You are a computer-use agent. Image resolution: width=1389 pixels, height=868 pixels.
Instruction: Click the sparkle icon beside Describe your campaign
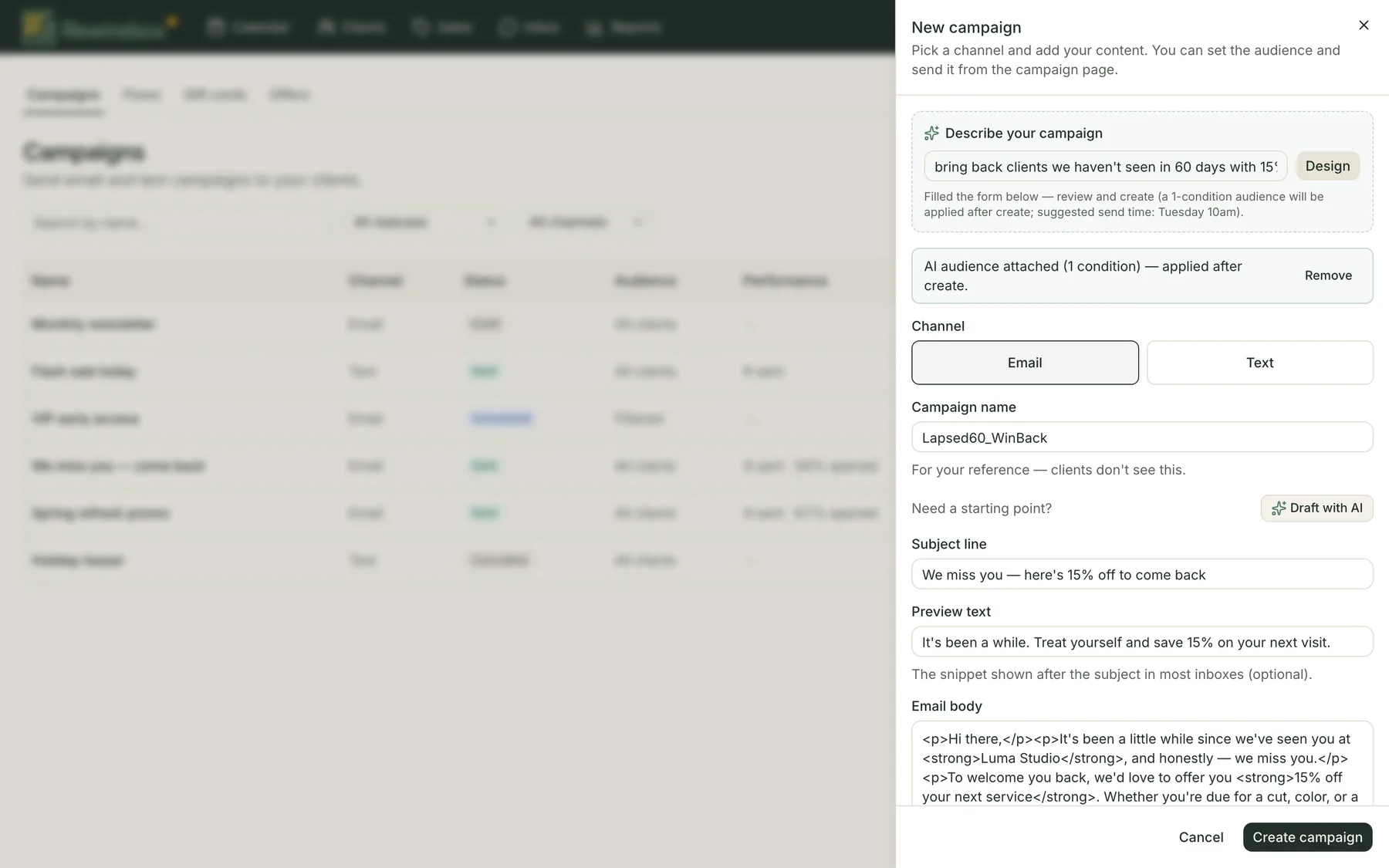tap(931, 133)
